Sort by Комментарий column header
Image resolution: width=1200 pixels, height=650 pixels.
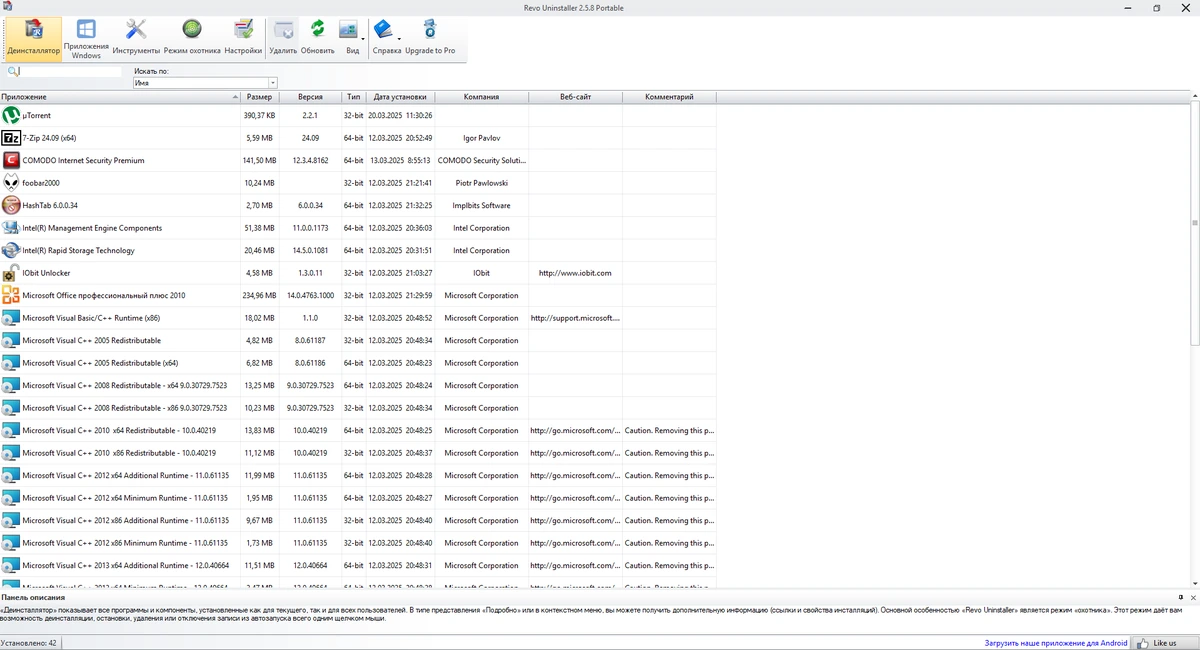(669, 97)
